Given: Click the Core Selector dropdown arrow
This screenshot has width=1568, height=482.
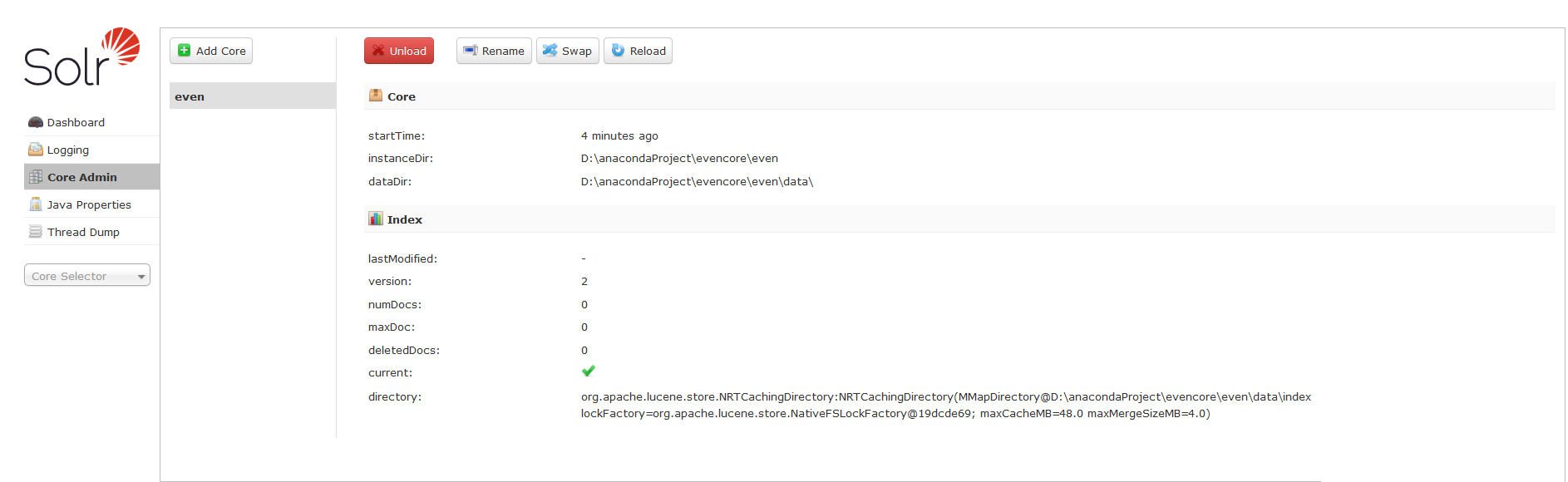Looking at the screenshot, I should (141, 277).
